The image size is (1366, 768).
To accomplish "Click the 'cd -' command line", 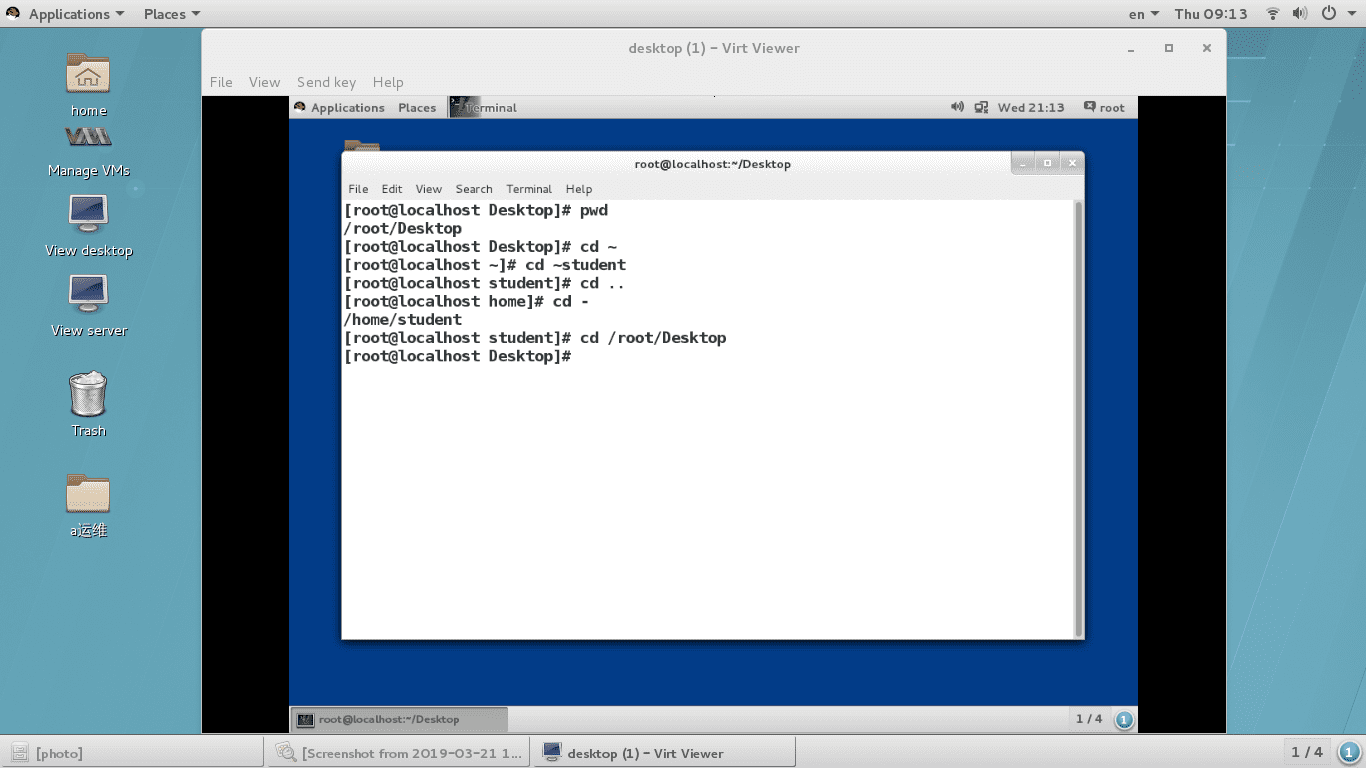I will (x=466, y=301).
